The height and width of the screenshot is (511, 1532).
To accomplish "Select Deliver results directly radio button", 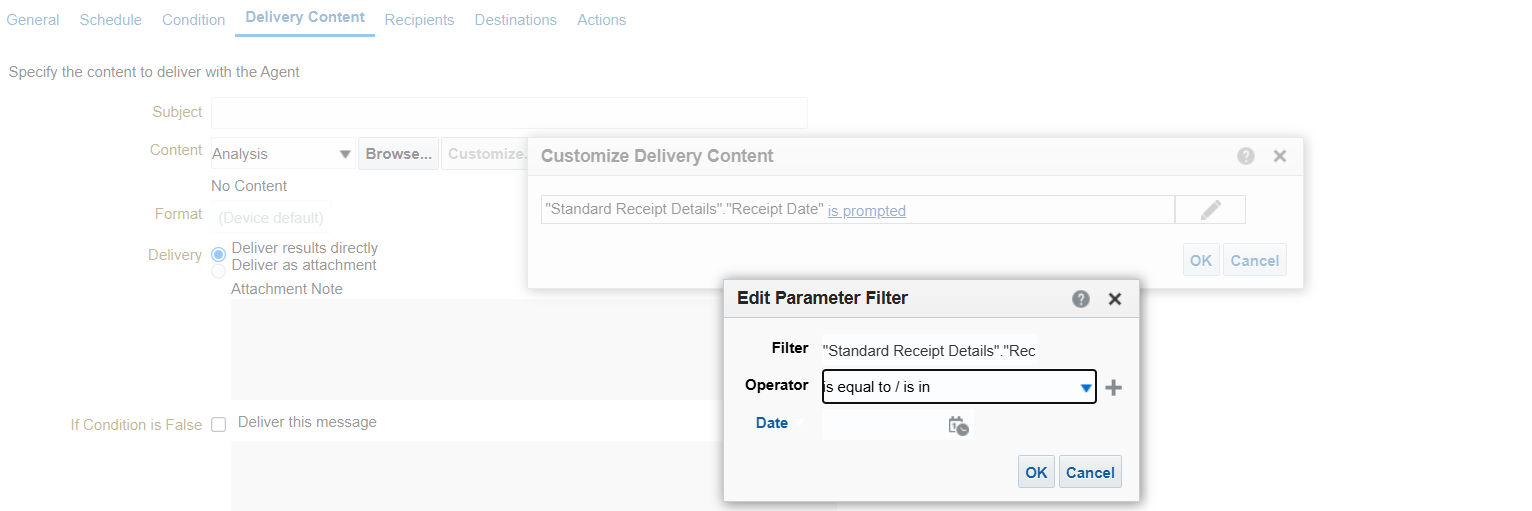I will coord(219,254).
